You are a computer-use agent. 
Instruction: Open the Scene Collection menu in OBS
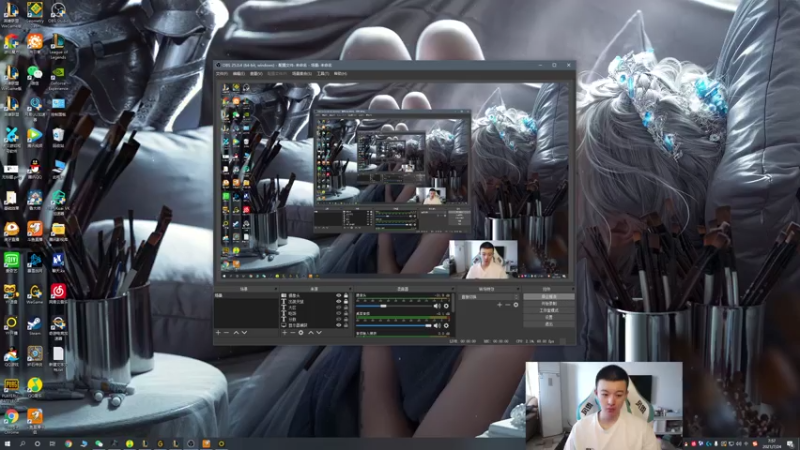(302, 74)
